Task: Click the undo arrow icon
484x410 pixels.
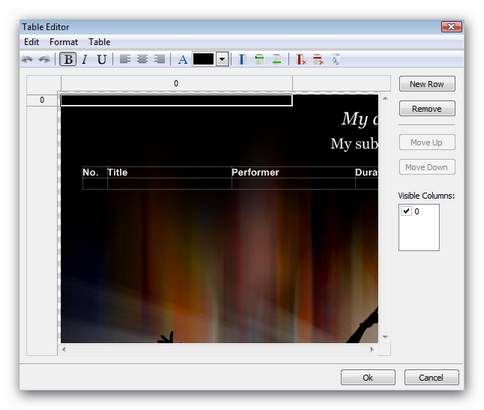Action: (27, 60)
